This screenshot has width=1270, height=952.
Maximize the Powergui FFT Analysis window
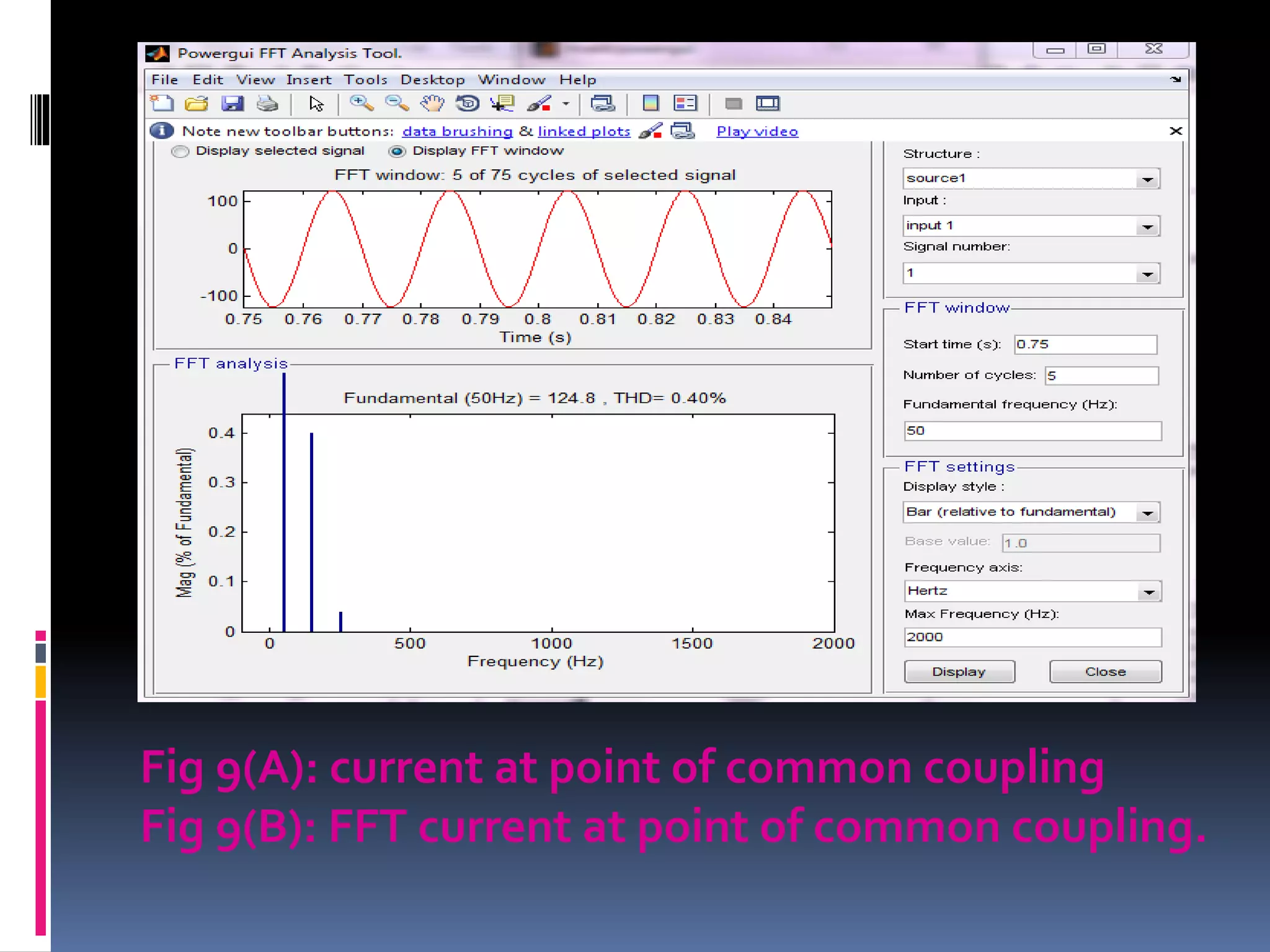[1096, 49]
